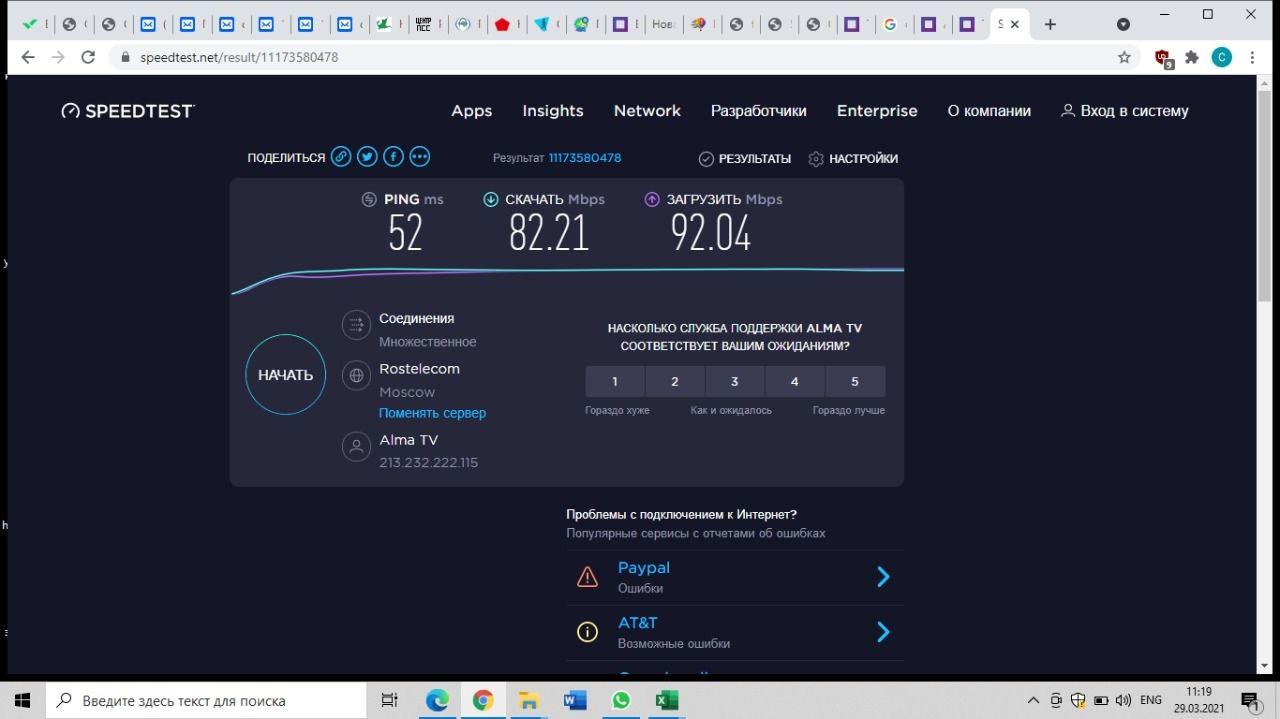1280x719 pixels.
Task: Click Поменять сервер link
Action: pos(432,413)
